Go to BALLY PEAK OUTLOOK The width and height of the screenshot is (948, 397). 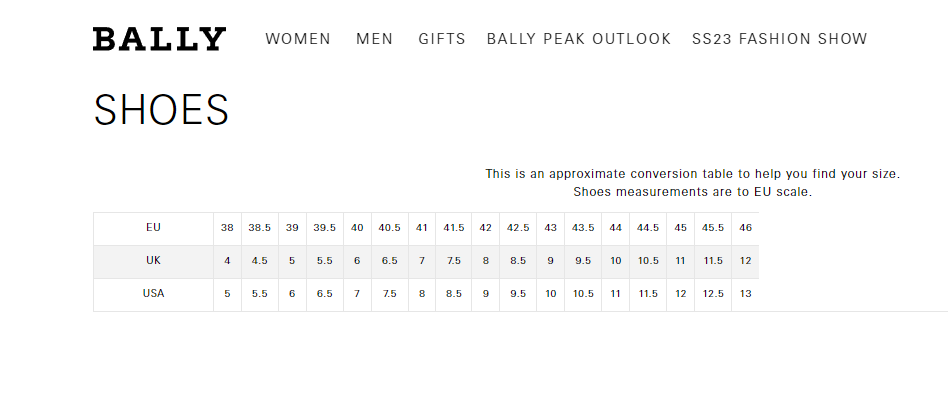pyautogui.click(x=579, y=39)
